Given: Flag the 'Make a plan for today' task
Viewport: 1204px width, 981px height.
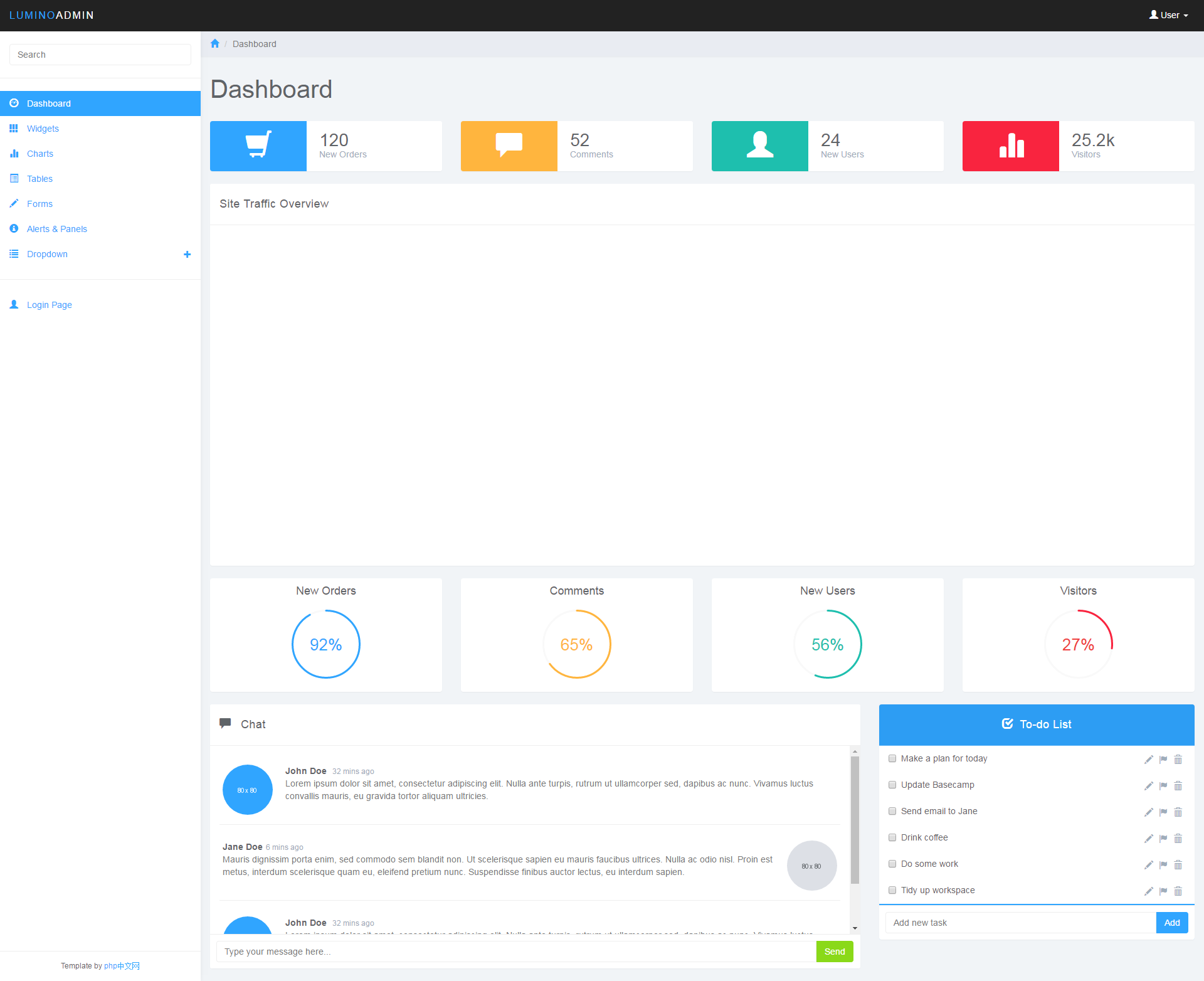Looking at the screenshot, I should click(x=1163, y=760).
